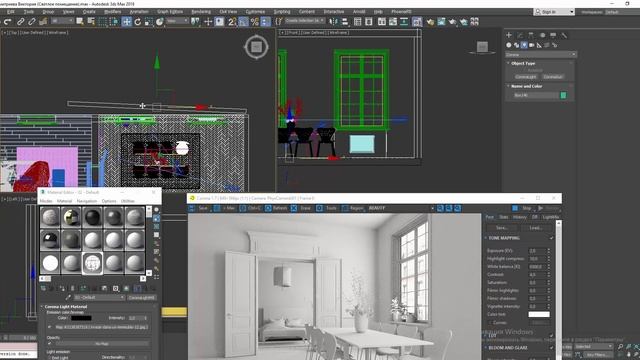Image resolution: width=640 pixels, height=360 pixels.
Task: Open the Material Editor toolbar icon
Action: click(x=417, y=22)
